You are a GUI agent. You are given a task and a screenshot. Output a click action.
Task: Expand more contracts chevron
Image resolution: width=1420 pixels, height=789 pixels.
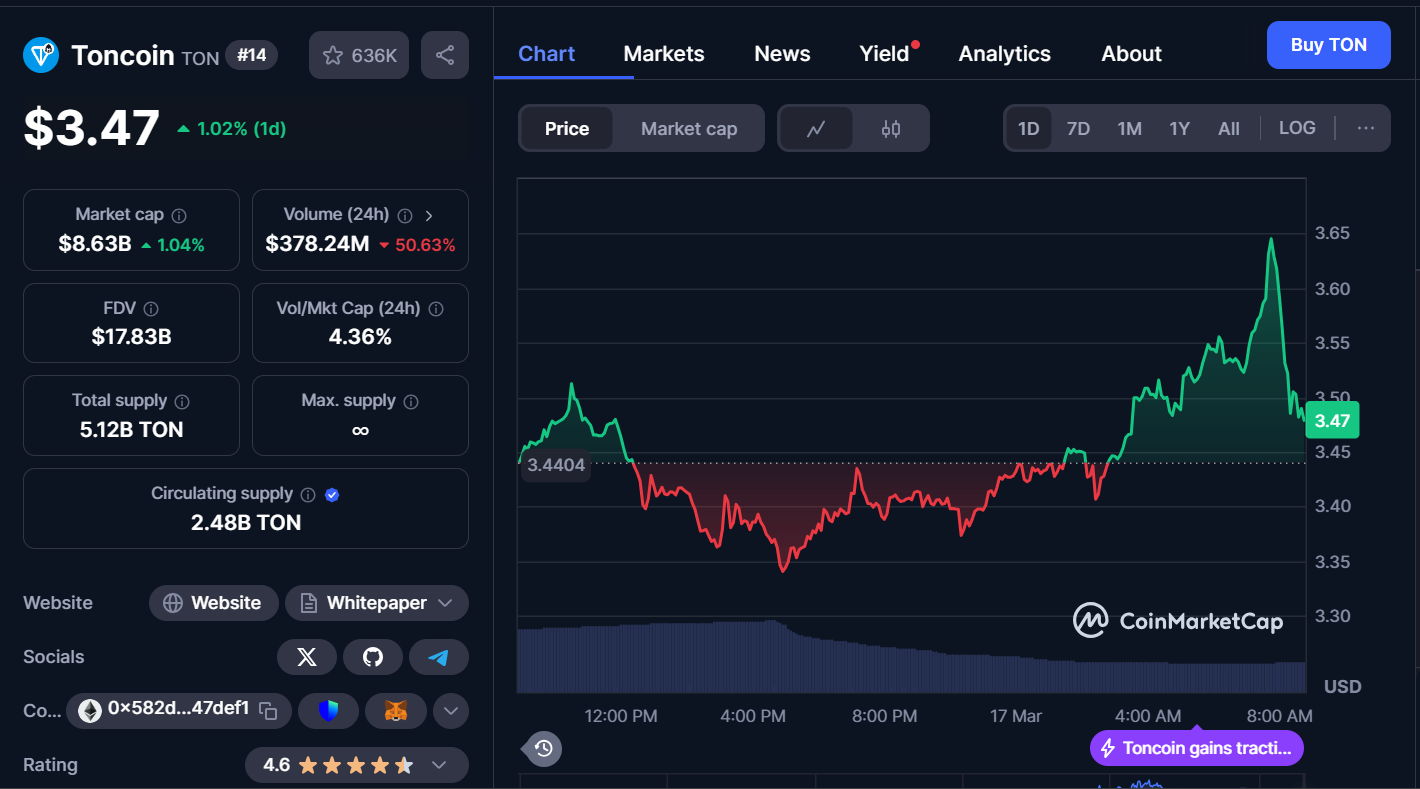click(451, 711)
